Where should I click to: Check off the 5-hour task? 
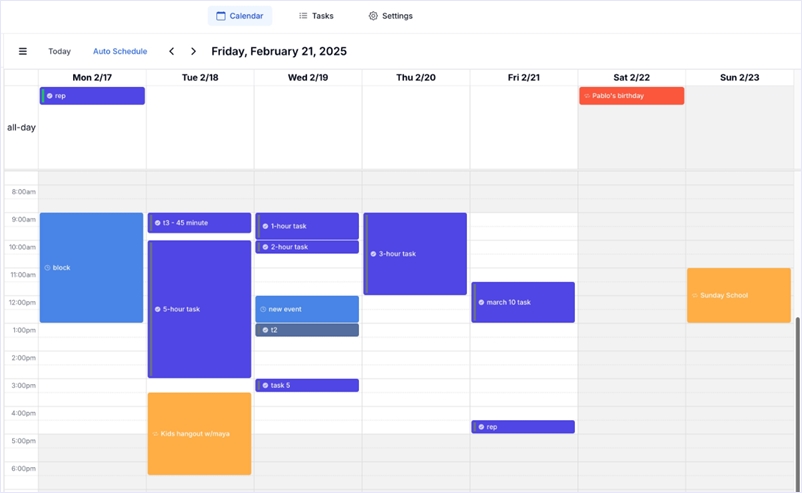click(157, 309)
